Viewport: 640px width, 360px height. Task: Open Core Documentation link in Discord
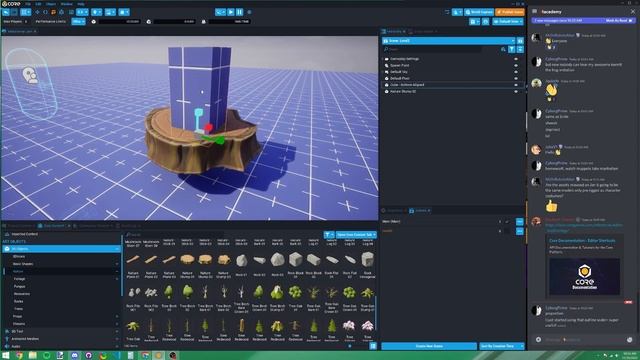point(582,241)
